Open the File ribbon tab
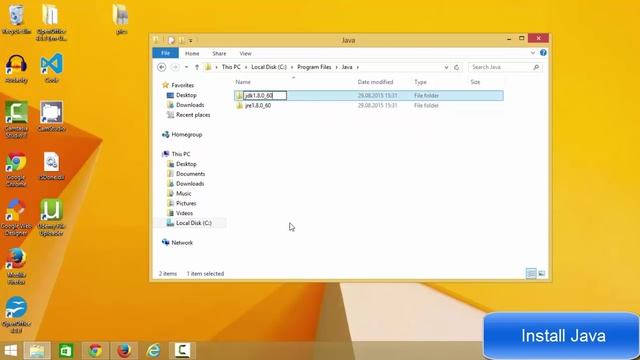 pyautogui.click(x=165, y=53)
